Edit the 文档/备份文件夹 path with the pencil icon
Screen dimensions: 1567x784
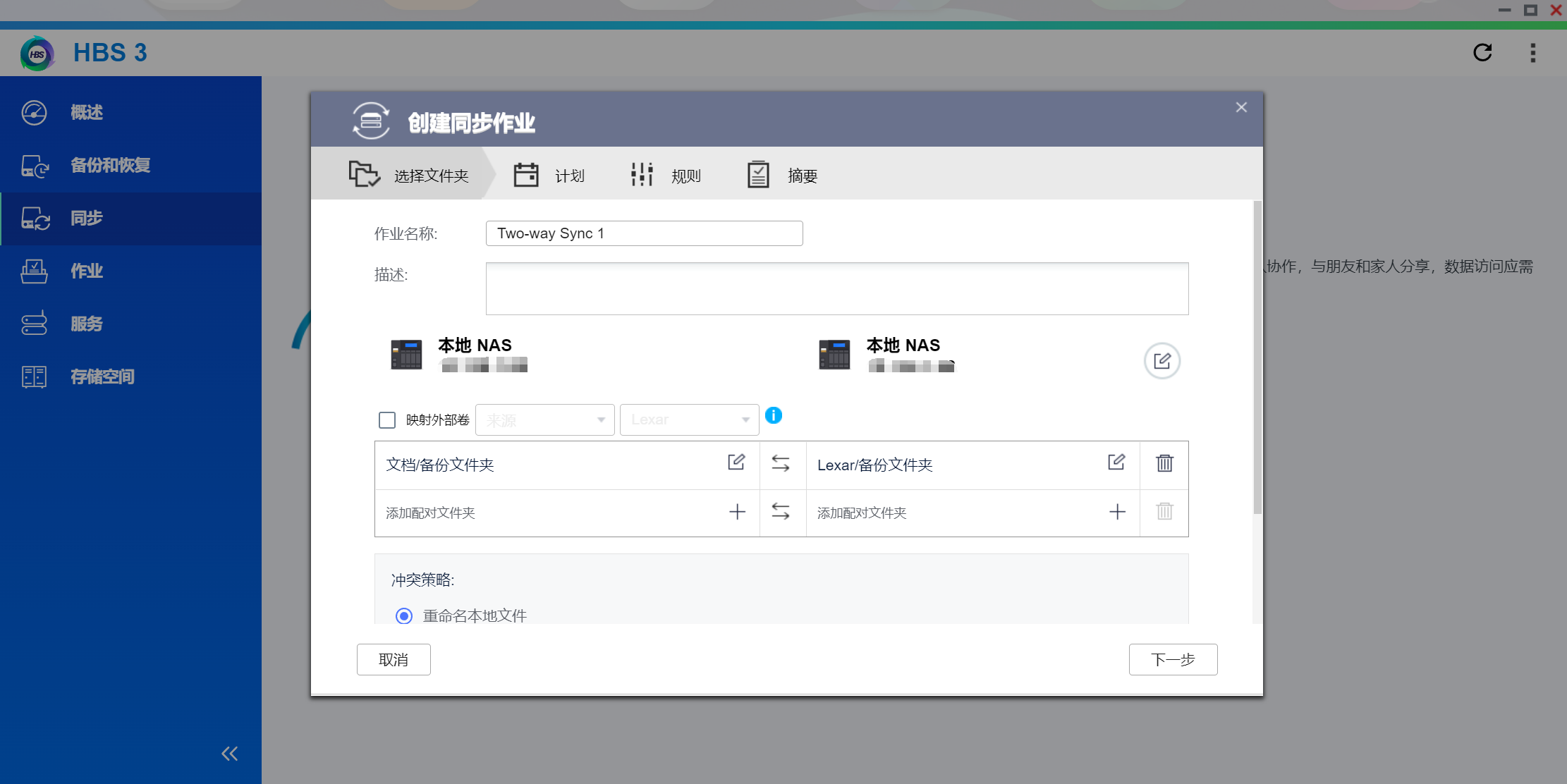736,462
